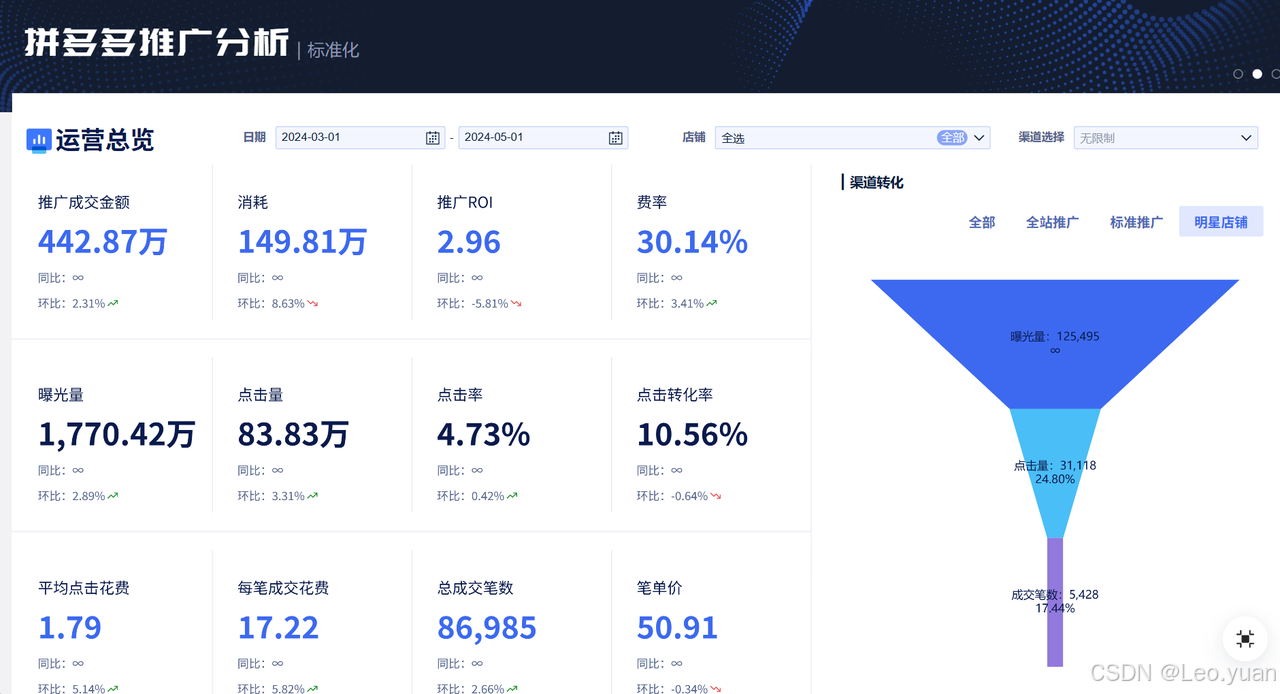Click the 费率 value 30.14%

tap(692, 242)
